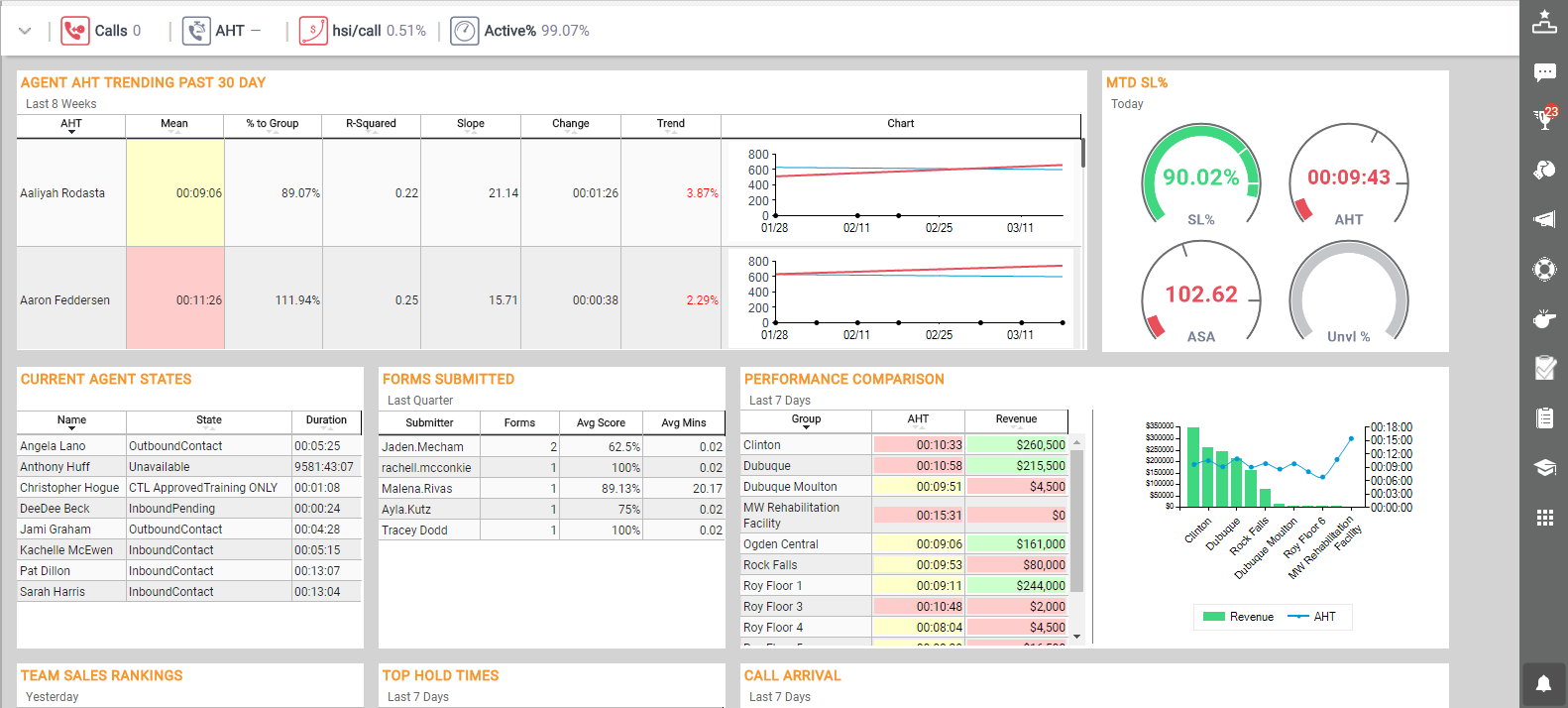Open the megaphone announcements icon

(x=1544, y=219)
